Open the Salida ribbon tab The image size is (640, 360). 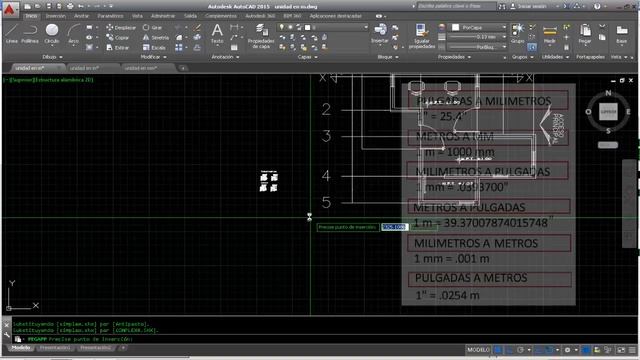pos(190,16)
